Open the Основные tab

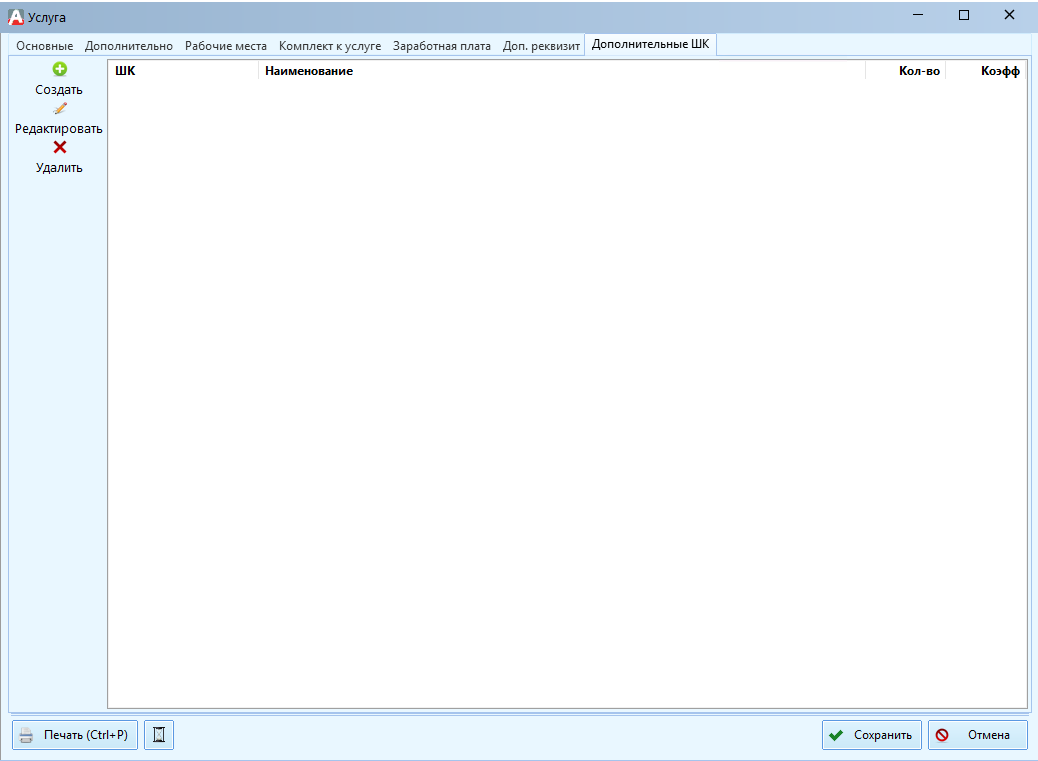click(x=44, y=46)
